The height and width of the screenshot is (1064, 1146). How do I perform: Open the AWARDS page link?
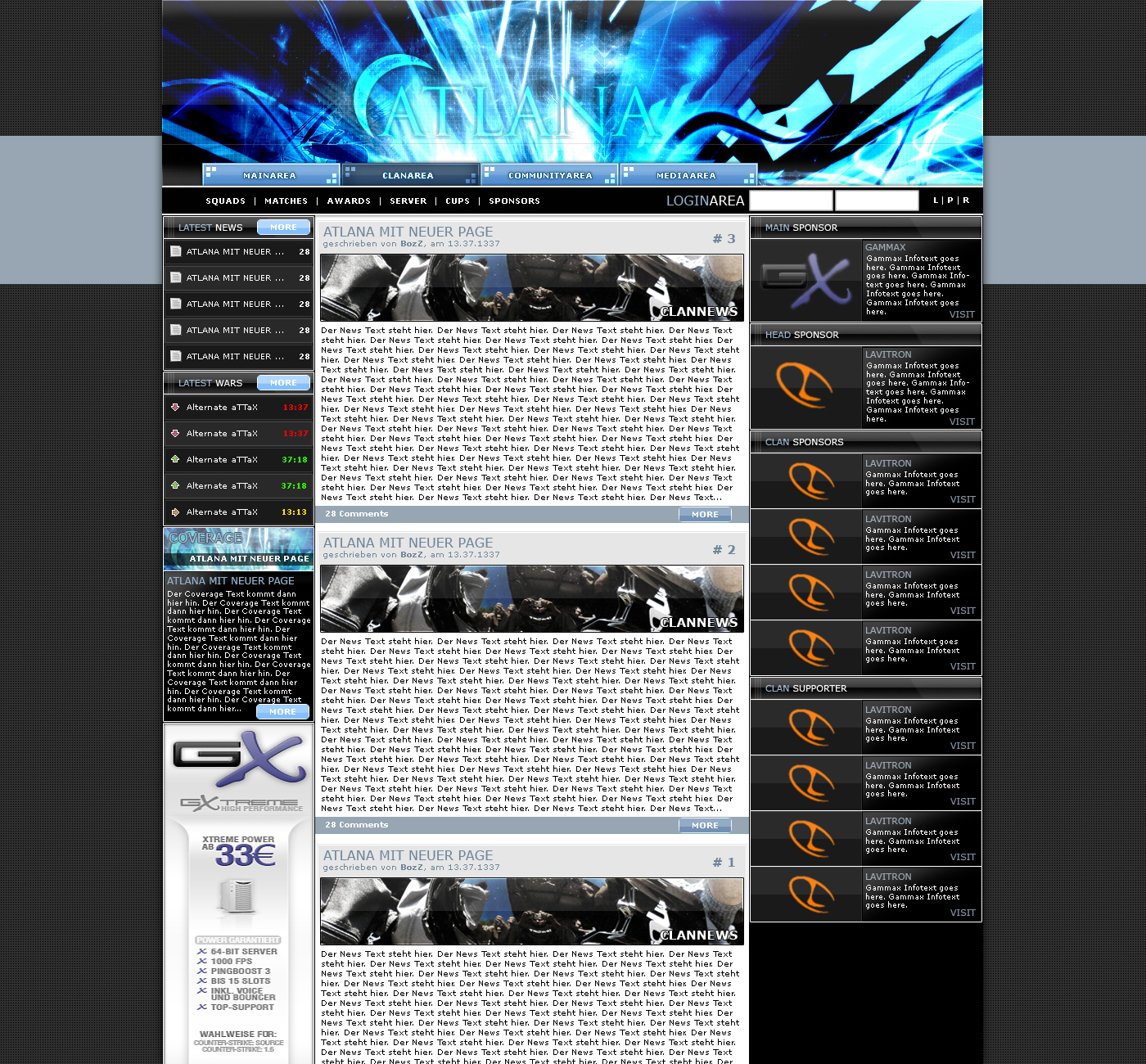pyautogui.click(x=349, y=201)
